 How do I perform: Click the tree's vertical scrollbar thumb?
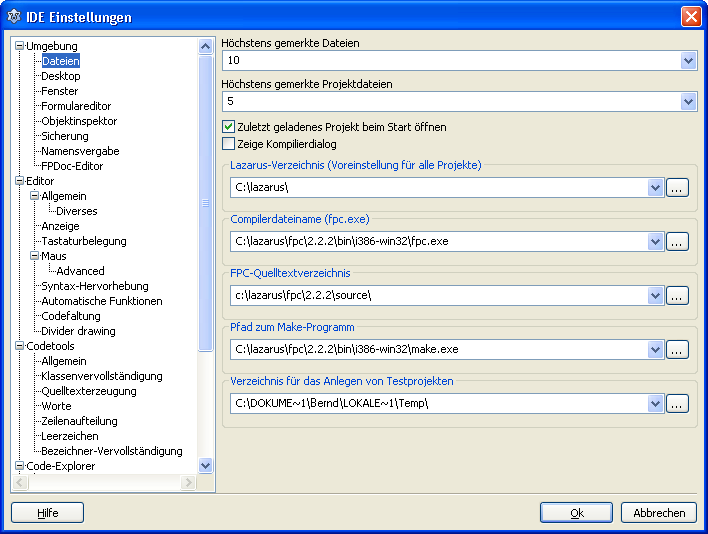pos(205,200)
